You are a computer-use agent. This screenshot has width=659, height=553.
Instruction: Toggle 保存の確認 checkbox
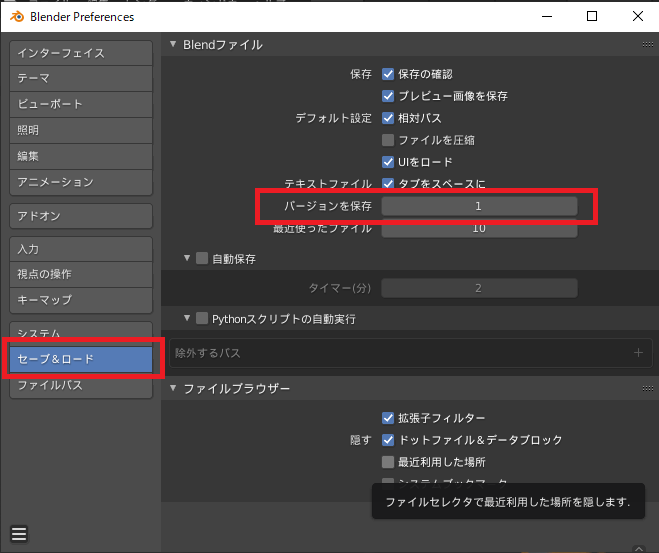point(388,74)
